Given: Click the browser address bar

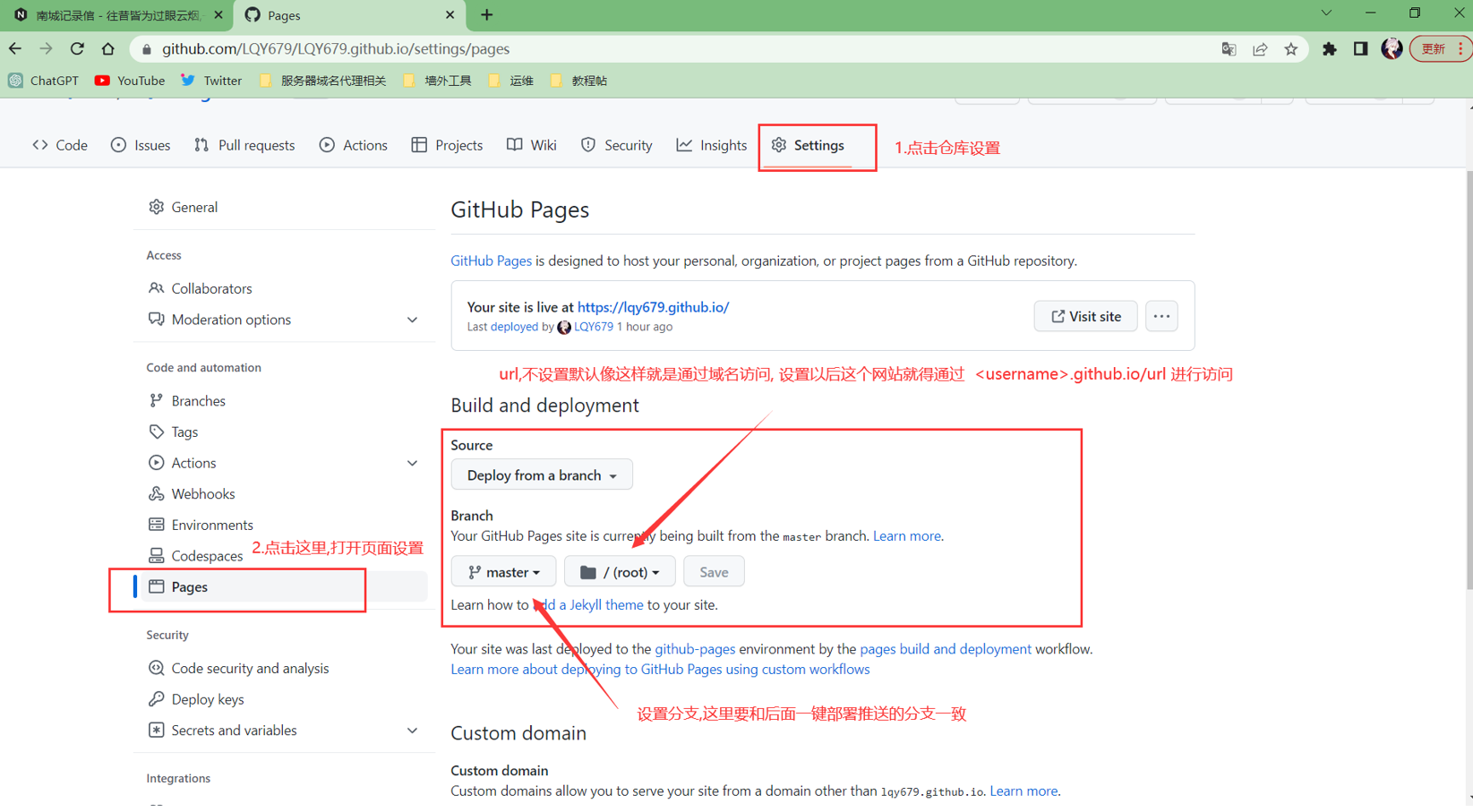Looking at the screenshot, I should pos(537,49).
